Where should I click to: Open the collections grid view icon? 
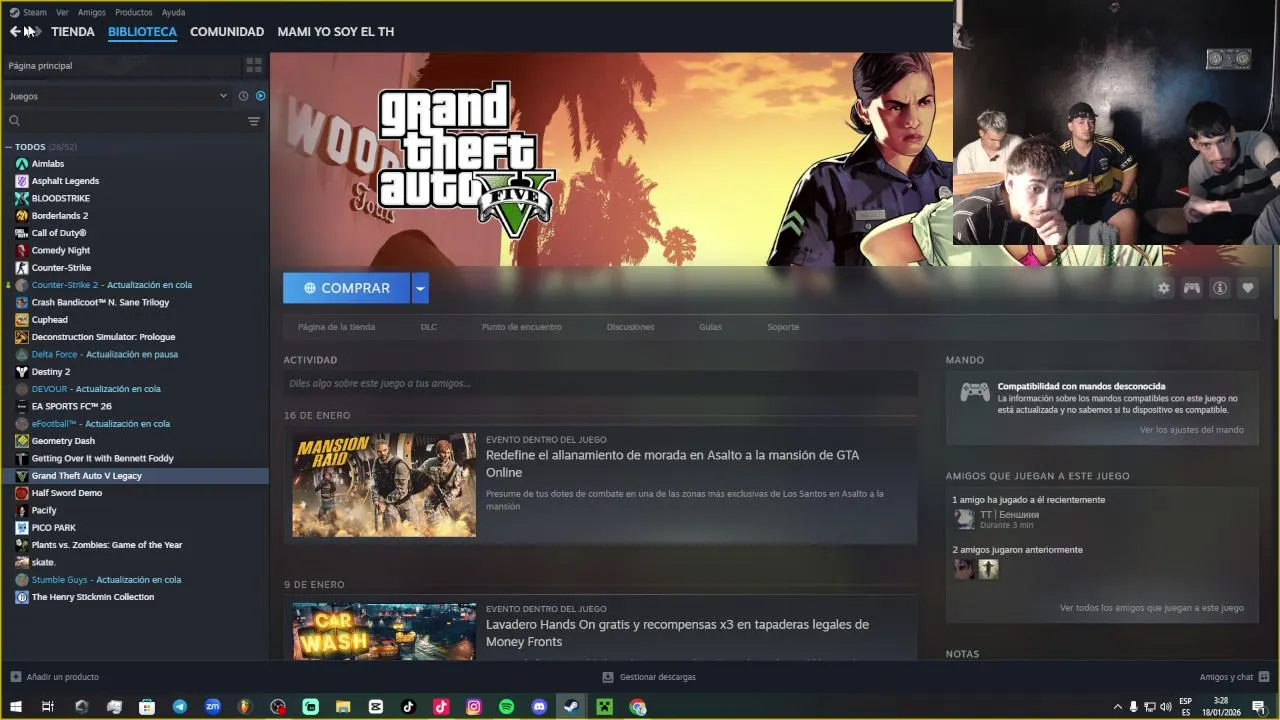tap(254, 65)
